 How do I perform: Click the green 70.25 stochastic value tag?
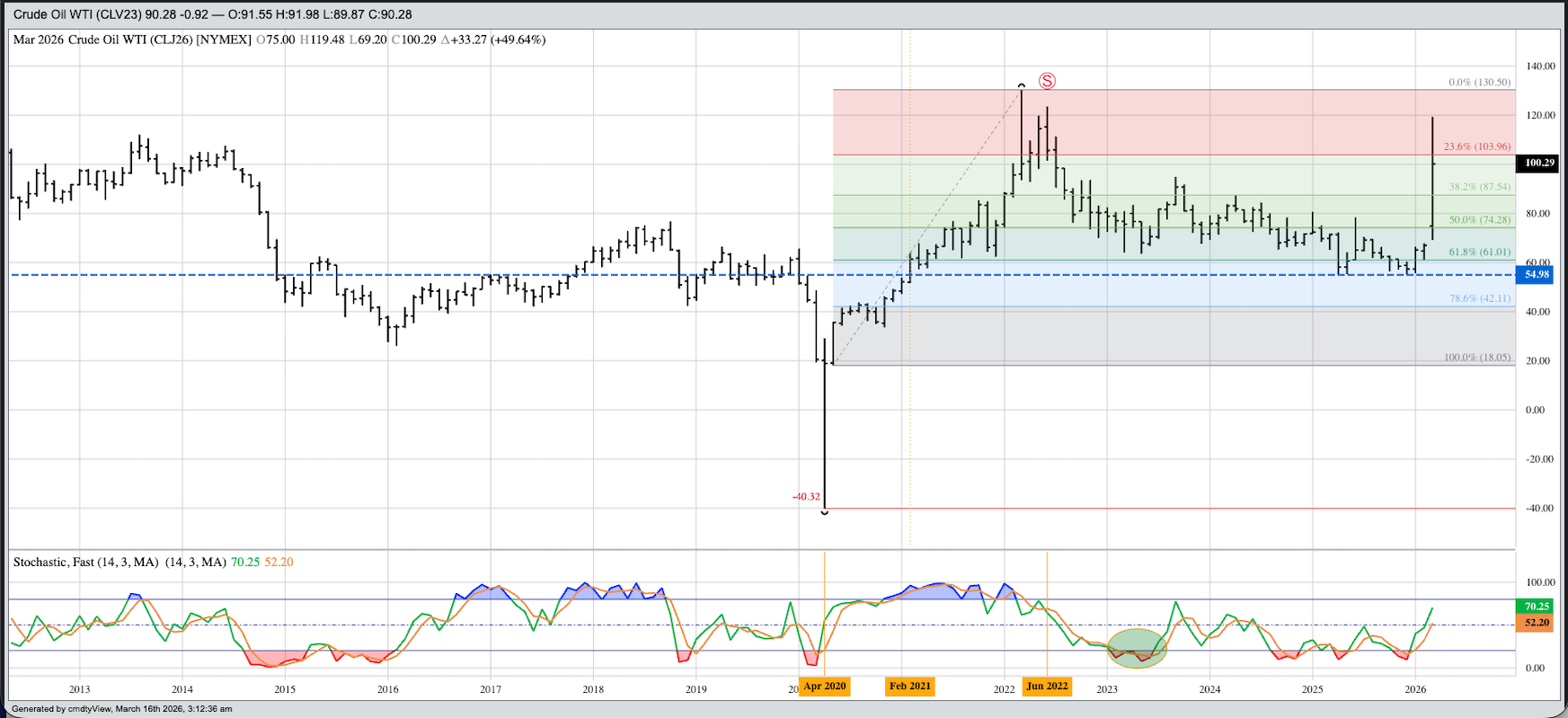1537,607
